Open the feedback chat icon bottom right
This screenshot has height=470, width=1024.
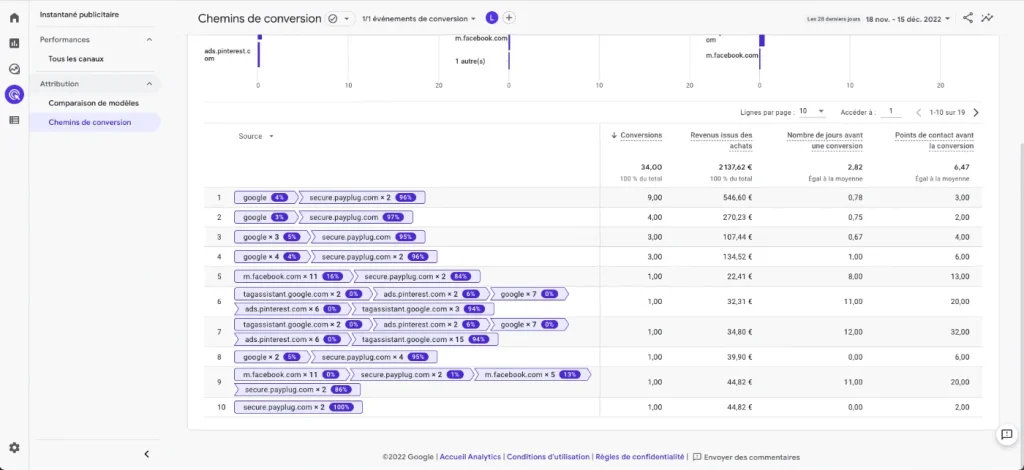tap(1006, 434)
